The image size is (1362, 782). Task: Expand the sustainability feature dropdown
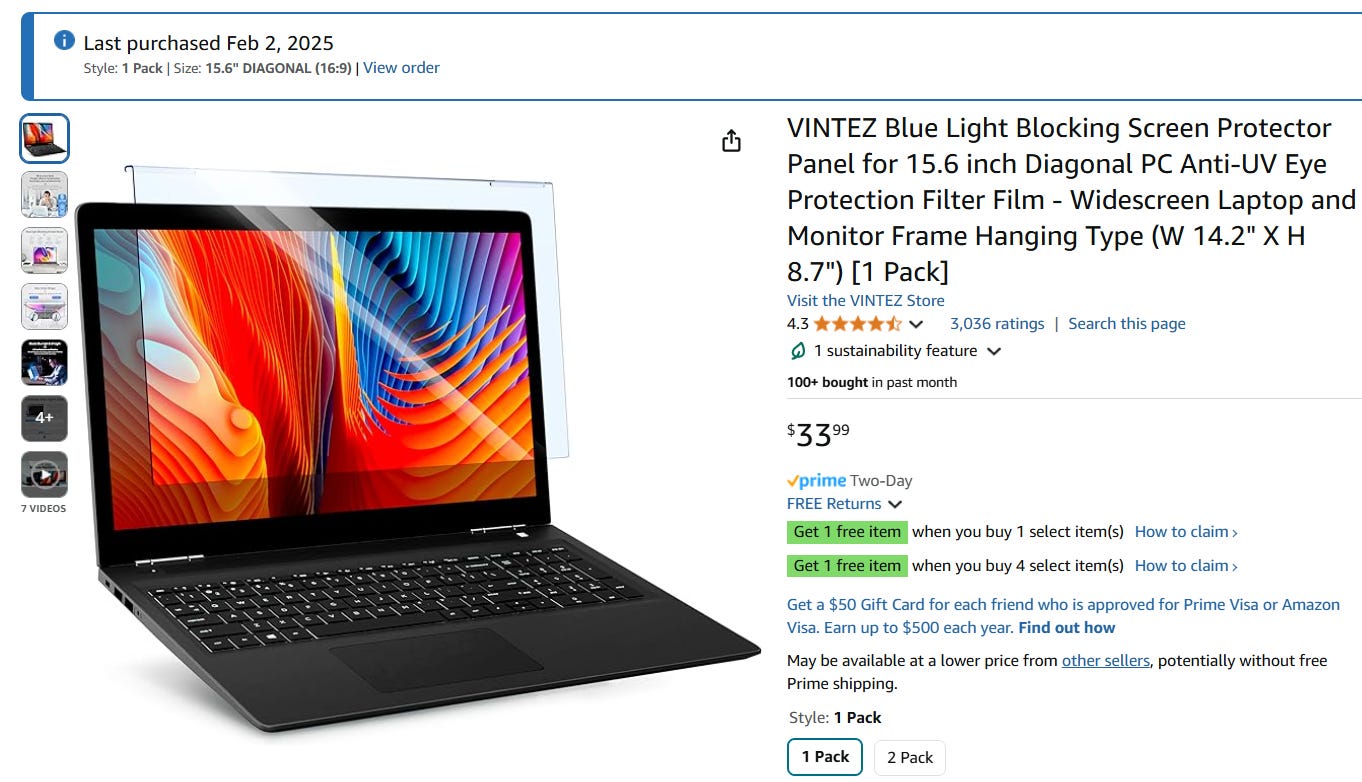[x=994, y=351]
